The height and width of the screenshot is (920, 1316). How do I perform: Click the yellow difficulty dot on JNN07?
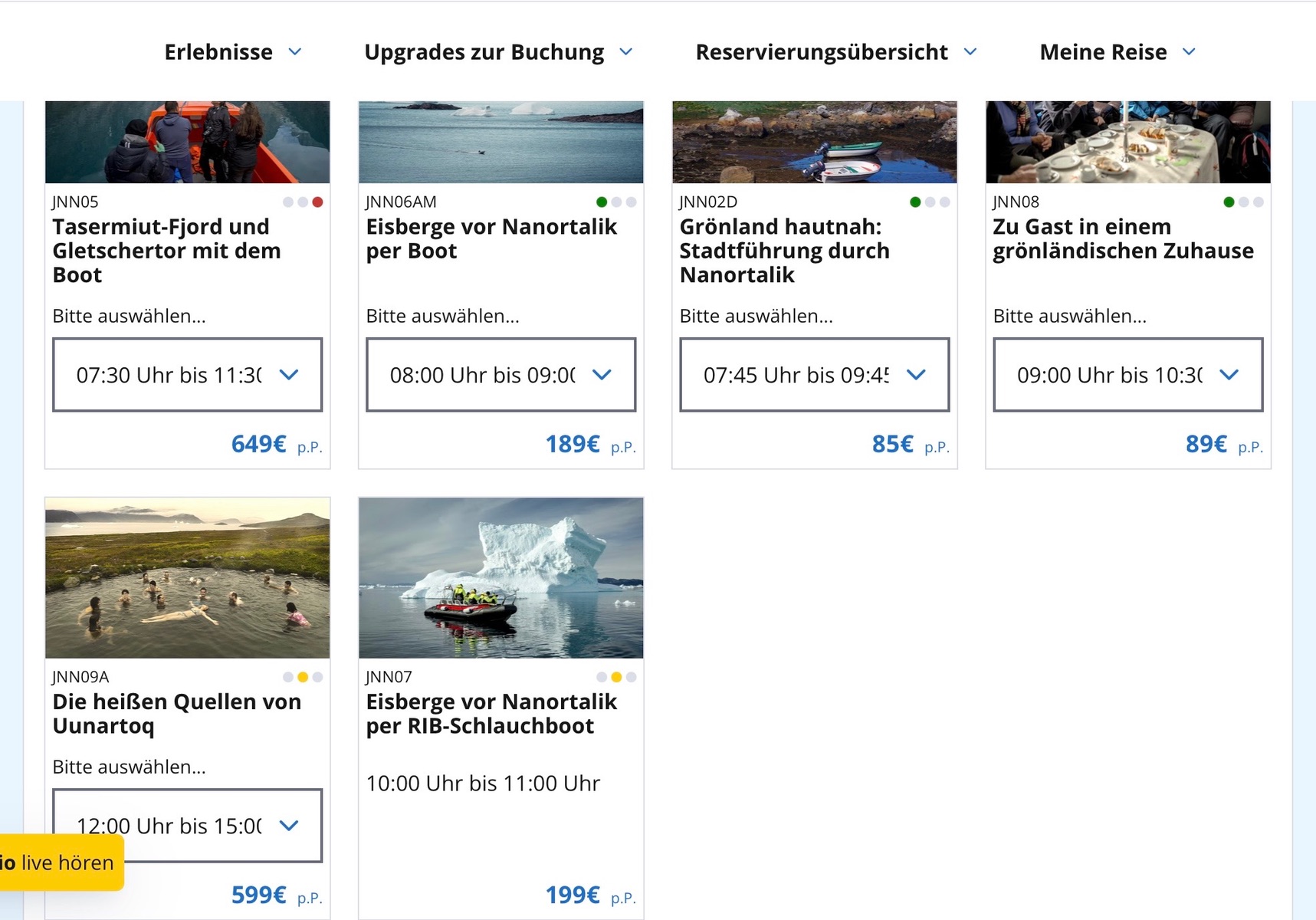(x=616, y=677)
